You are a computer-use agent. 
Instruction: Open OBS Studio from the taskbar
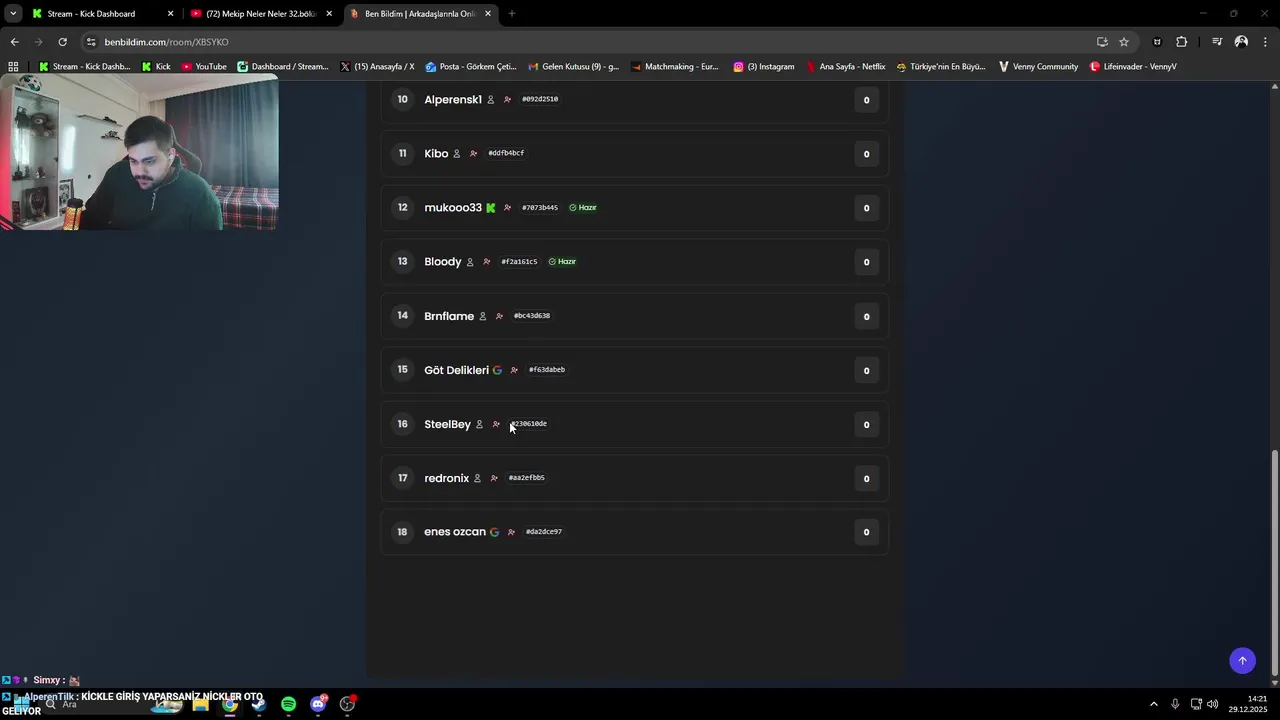(347, 704)
